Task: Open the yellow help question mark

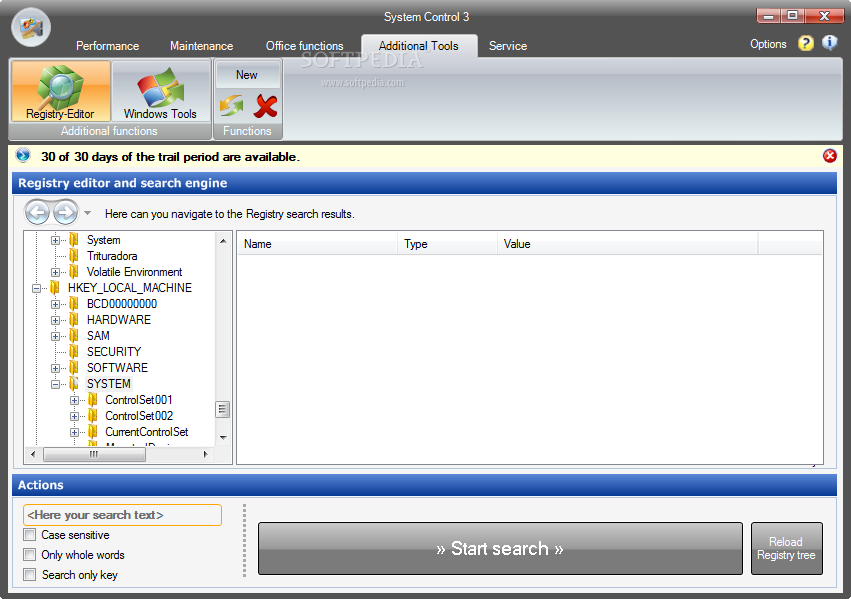Action: (x=806, y=43)
